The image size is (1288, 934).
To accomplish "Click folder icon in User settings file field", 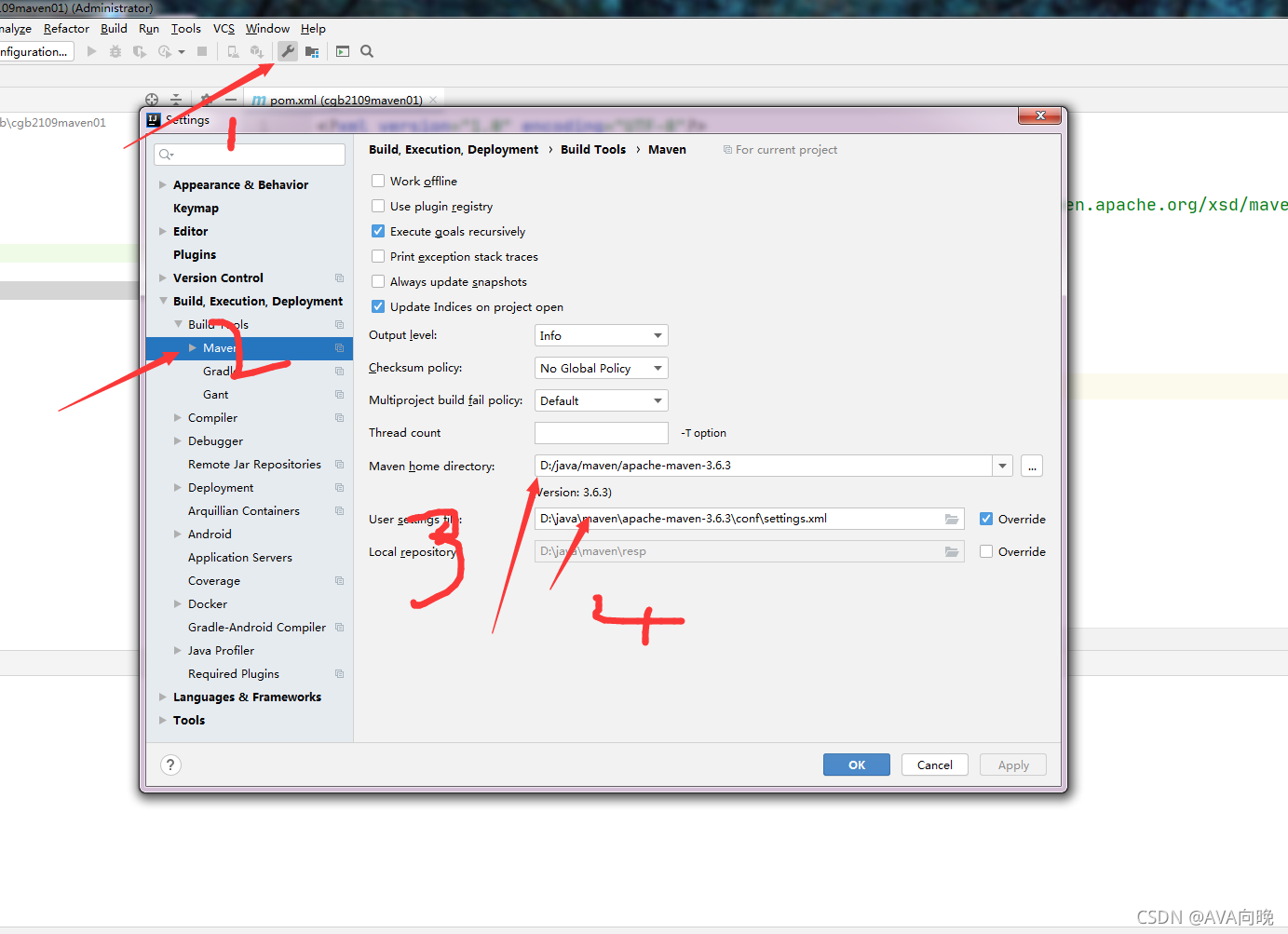I will pyautogui.click(x=952, y=519).
